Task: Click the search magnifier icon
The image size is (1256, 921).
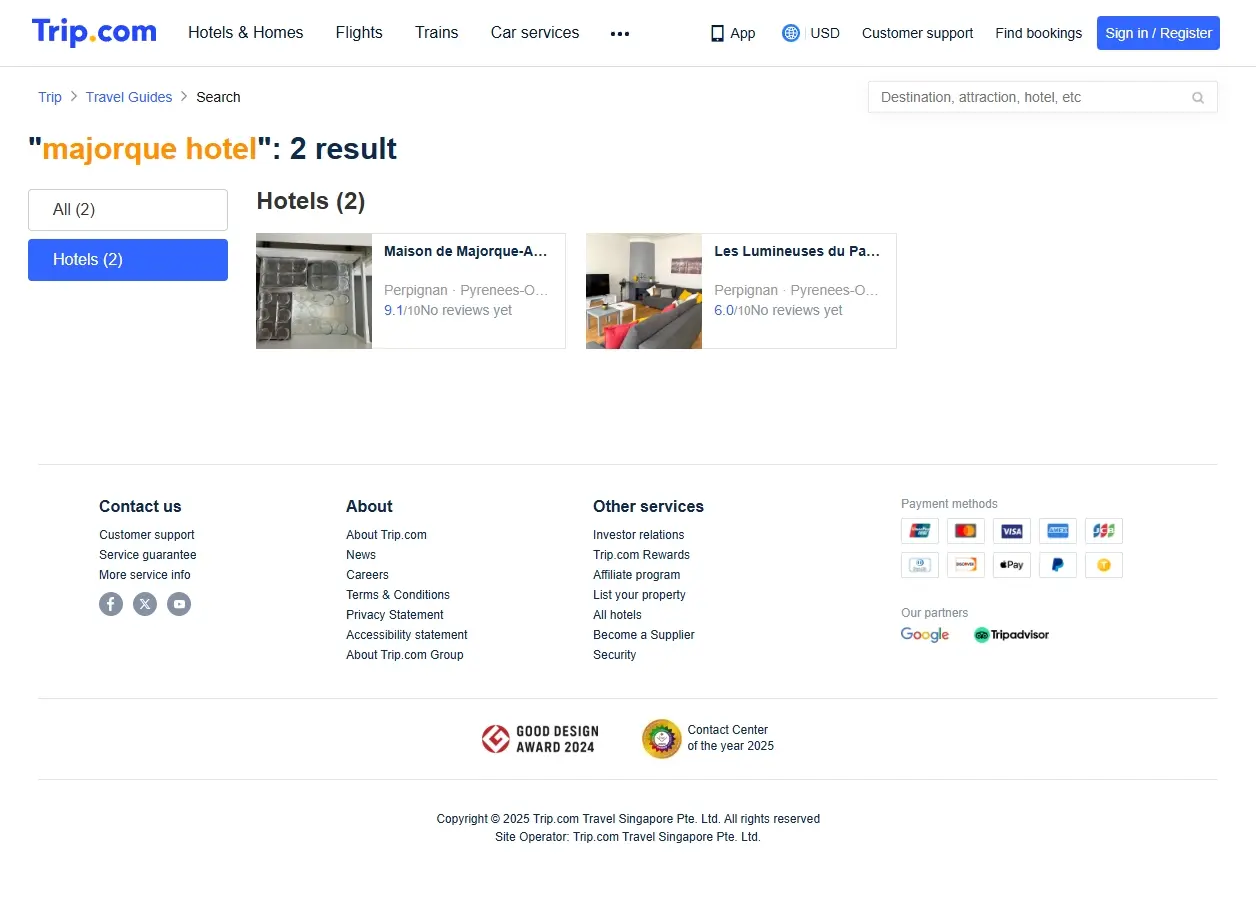Action: pyautogui.click(x=1198, y=98)
